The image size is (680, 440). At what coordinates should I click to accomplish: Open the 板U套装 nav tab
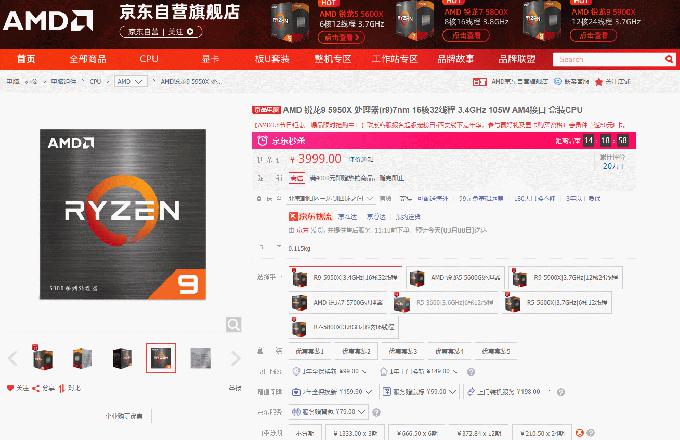click(272, 59)
